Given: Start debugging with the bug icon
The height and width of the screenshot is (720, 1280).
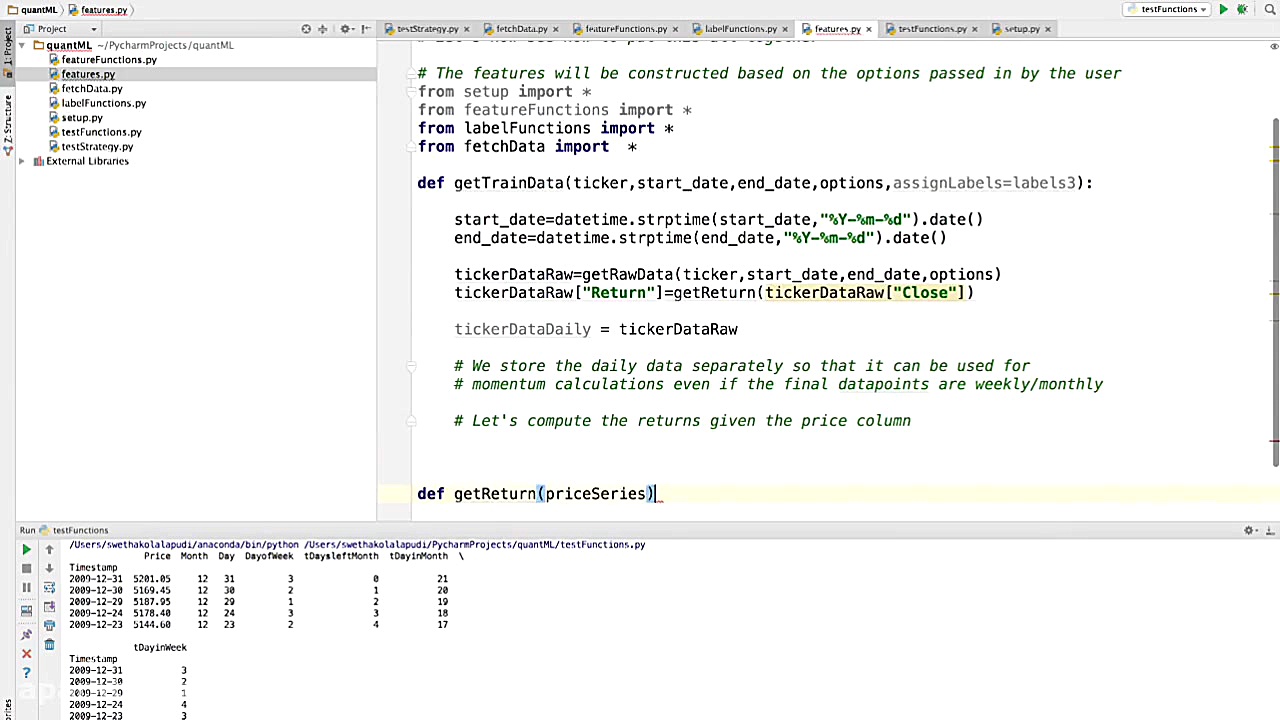Looking at the screenshot, I should [x=1242, y=9].
